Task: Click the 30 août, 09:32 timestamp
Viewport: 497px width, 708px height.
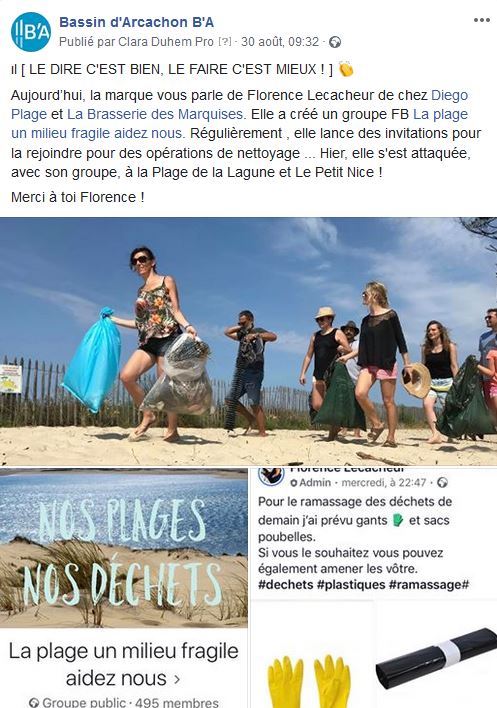Action: click(x=280, y=42)
